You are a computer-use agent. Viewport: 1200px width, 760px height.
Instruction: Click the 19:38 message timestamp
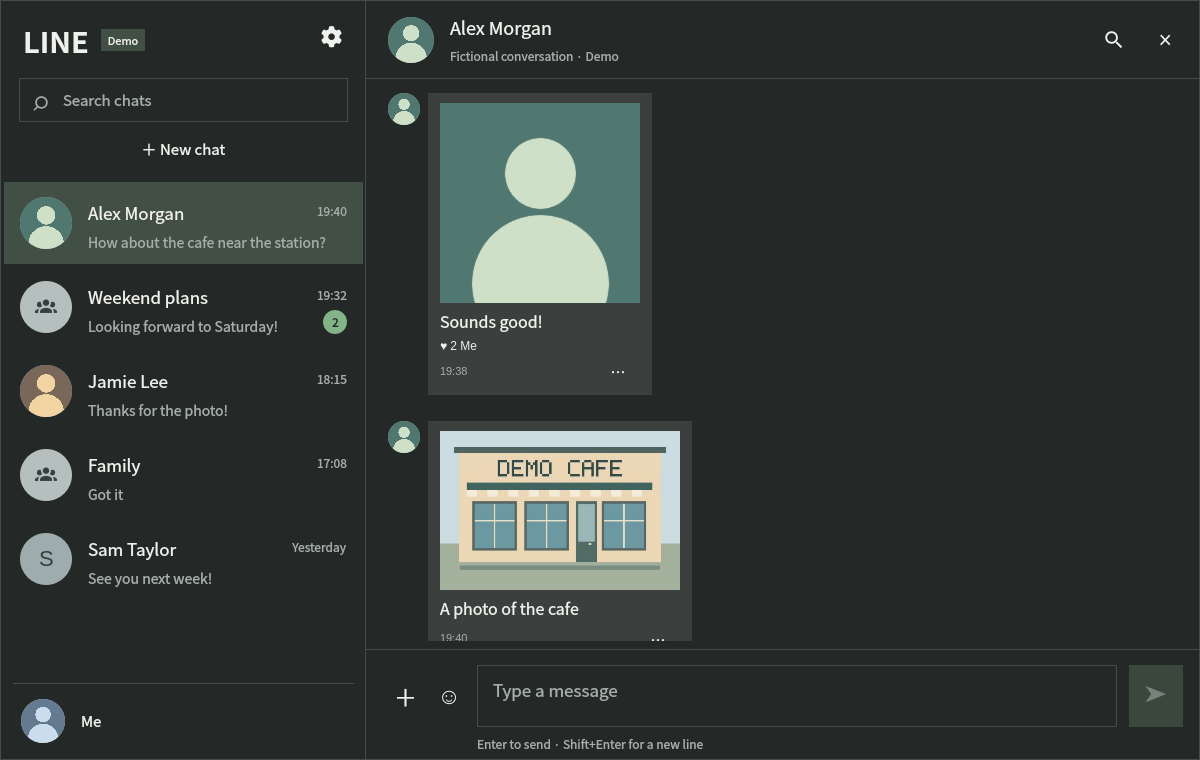(x=454, y=371)
